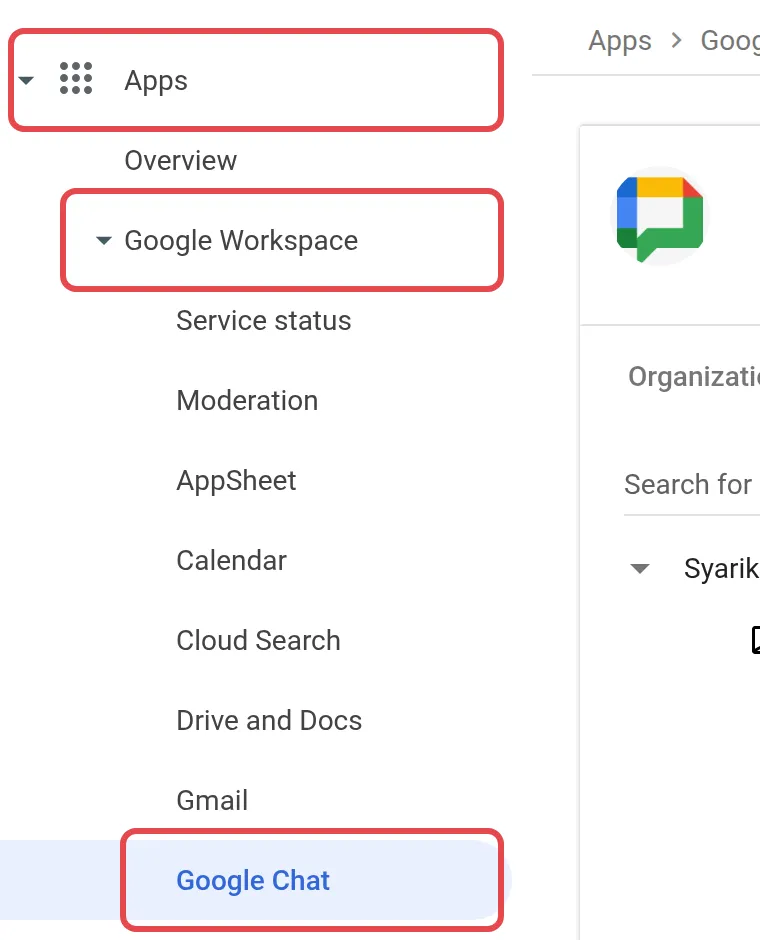Select Google Chat in sidebar
The width and height of the screenshot is (760, 940).
coord(253,881)
